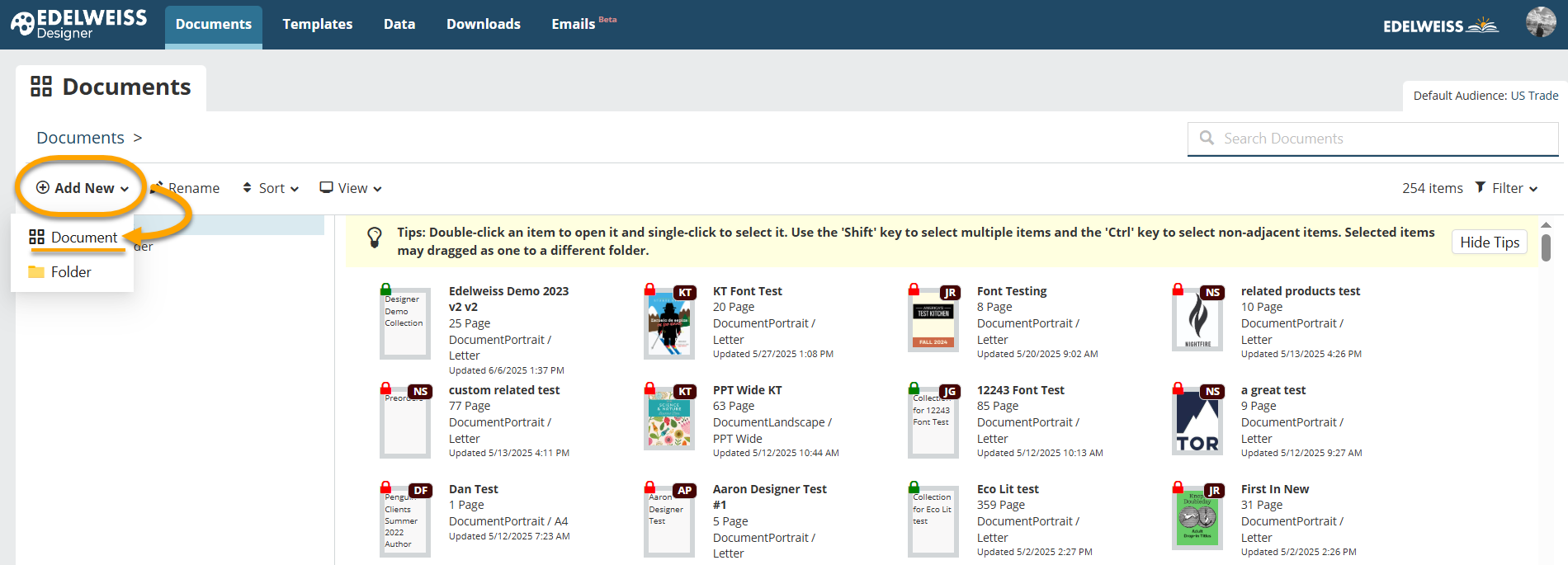Open the View dropdown
The height and width of the screenshot is (565, 1568).
[x=352, y=188]
